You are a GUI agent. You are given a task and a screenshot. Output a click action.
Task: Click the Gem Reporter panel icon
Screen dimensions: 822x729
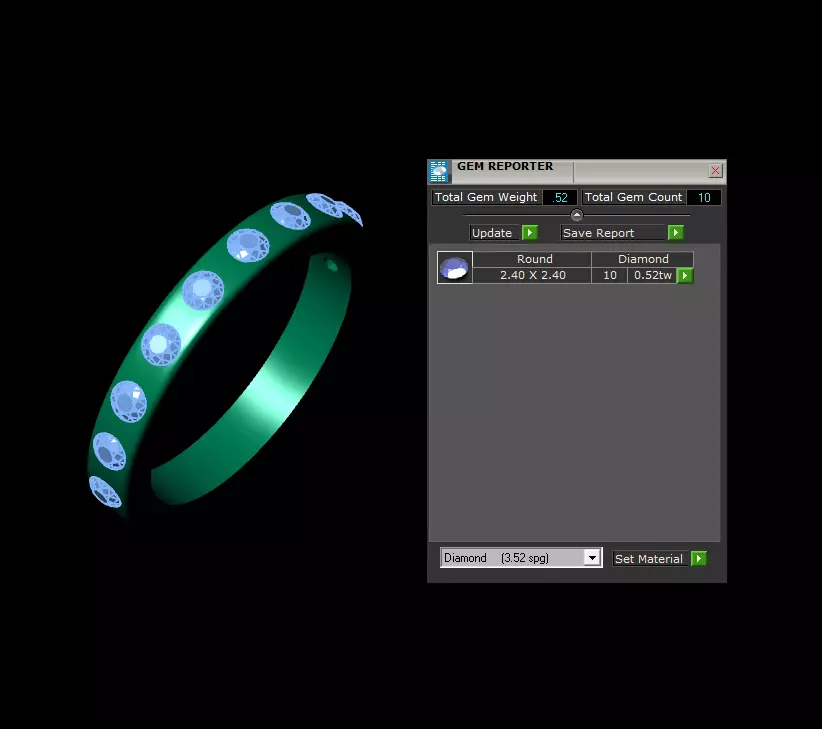pyautogui.click(x=439, y=171)
